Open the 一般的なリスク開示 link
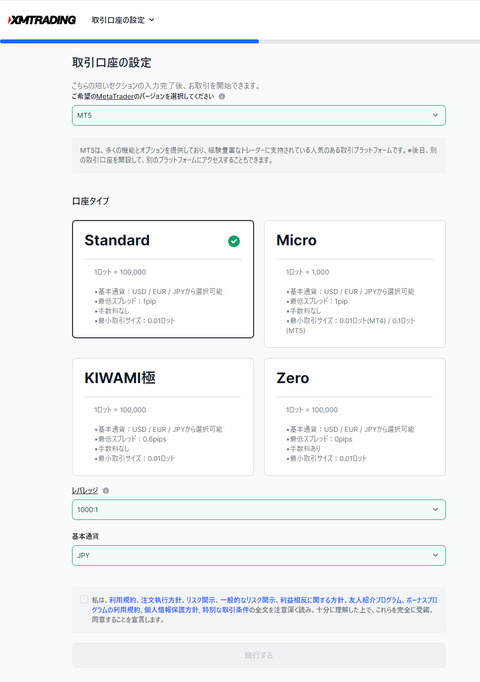Viewport: 480px width, 682px height. pyautogui.click(x=247, y=600)
